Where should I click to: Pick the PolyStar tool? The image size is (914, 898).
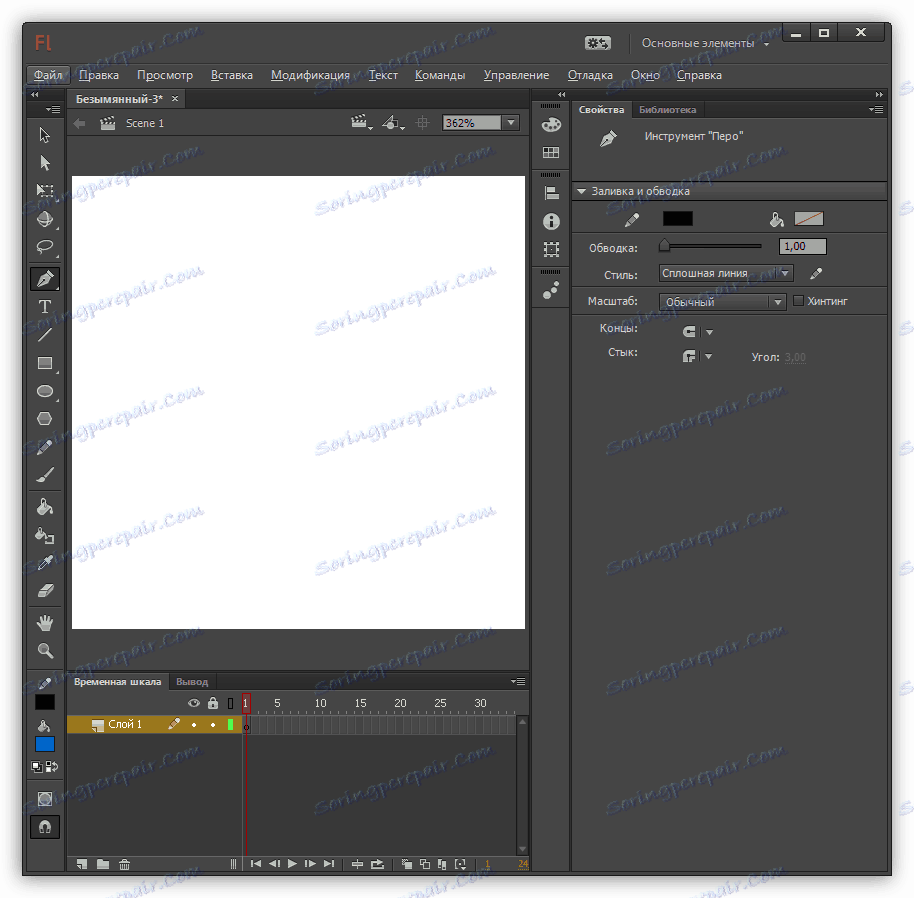(45, 418)
